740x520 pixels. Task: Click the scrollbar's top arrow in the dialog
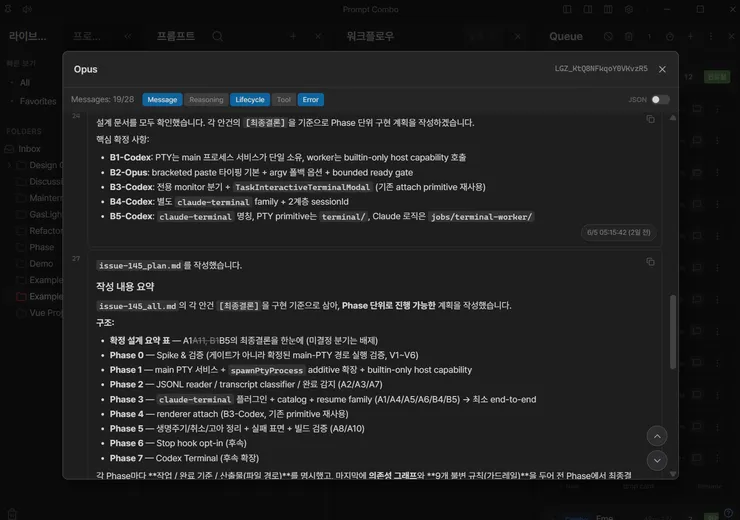(673, 117)
